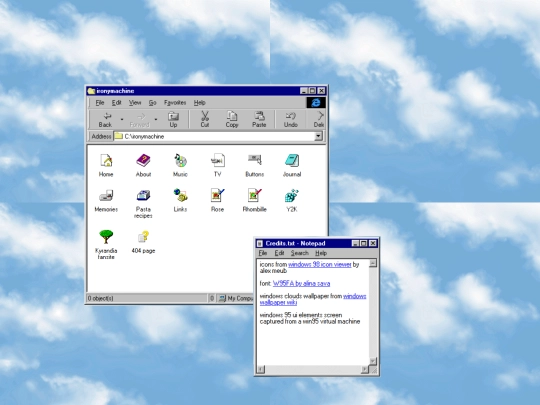The width and height of the screenshot is (540, 405).
Task: Click the Delete toolbar button
Action: (319, 120)
